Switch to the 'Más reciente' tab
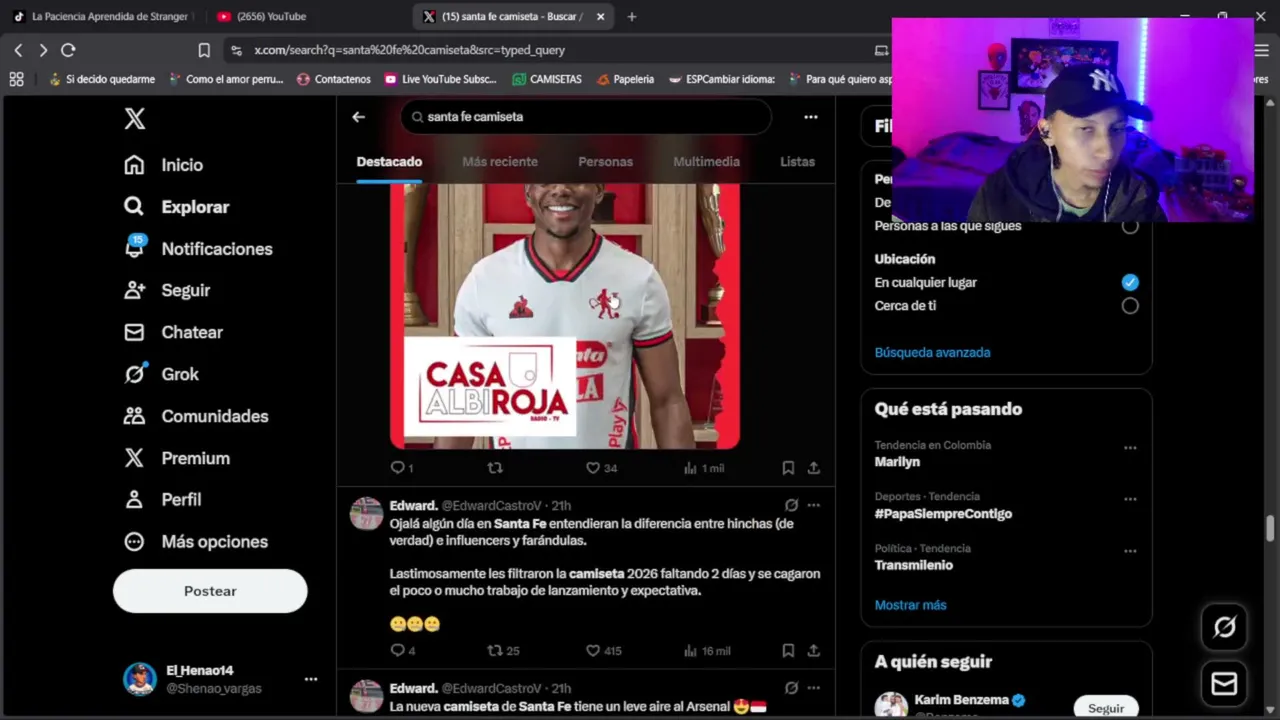Screen dimensions: 1280x720 (x=500, y=162)
